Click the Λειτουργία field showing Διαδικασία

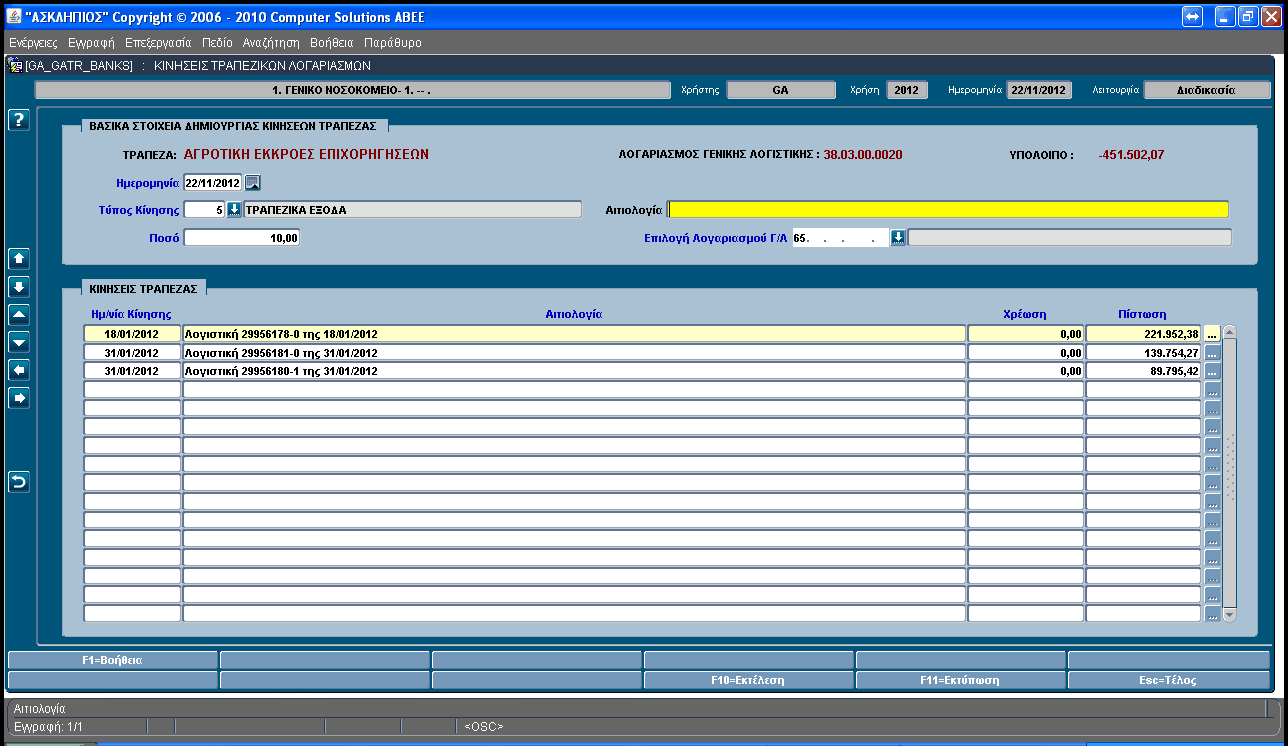coord(1207,90)
